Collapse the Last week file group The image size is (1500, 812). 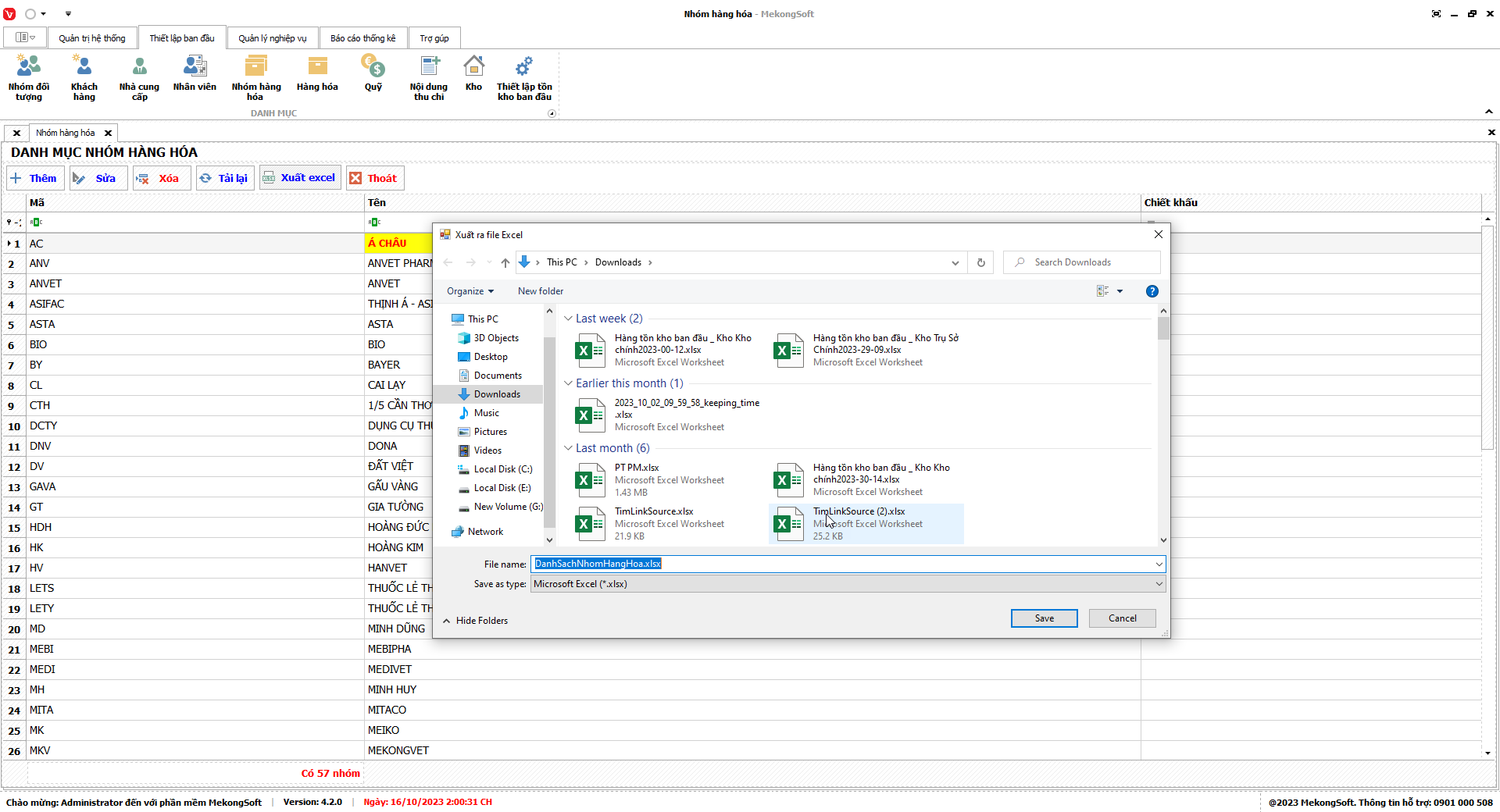(x=569, y=319)
